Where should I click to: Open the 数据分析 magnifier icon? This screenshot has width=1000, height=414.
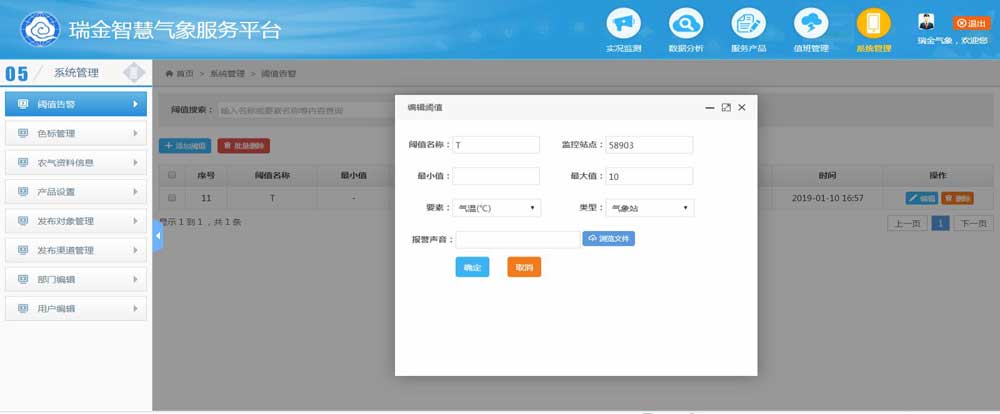686,23
